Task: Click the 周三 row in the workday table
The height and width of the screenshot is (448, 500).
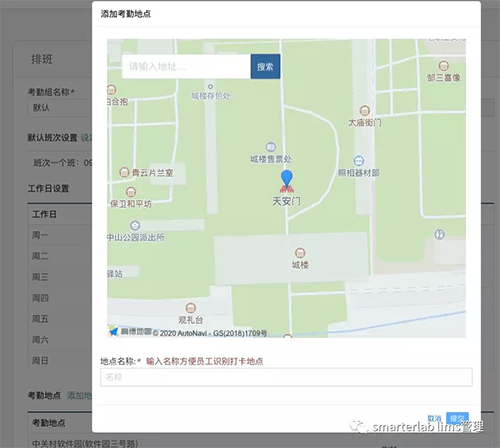Action: (60, 277)
